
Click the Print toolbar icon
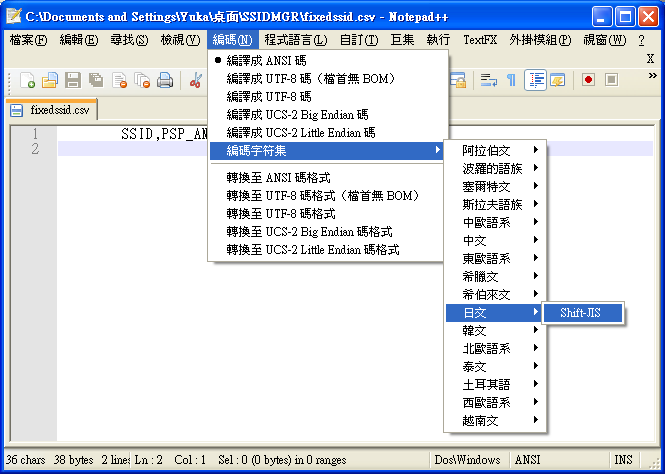(x=165, y=80)
